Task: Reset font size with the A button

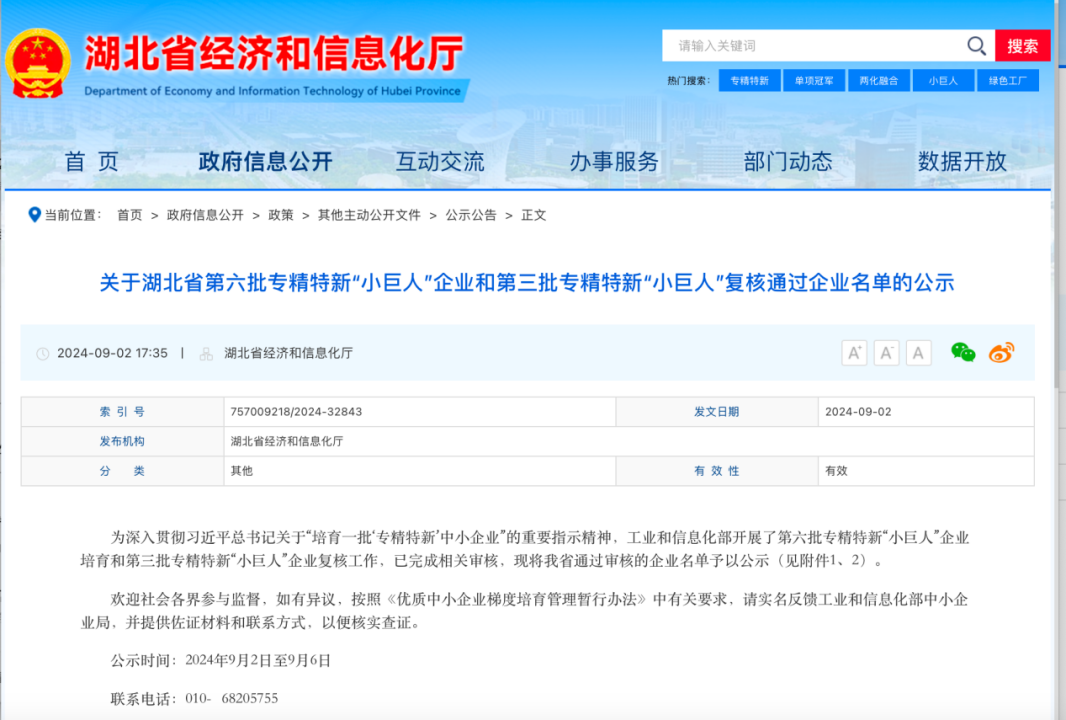Action: (x=918, y=352)
